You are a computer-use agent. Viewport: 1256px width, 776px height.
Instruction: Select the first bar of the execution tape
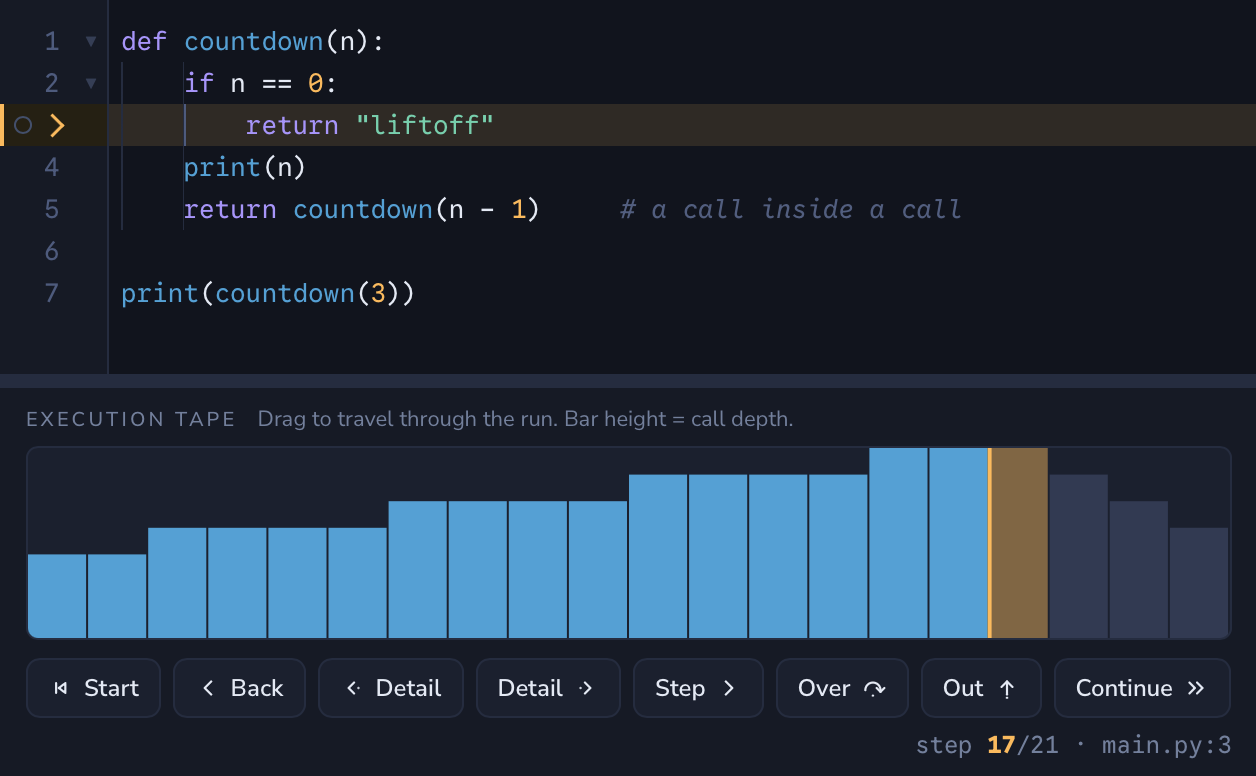[57, 596]
